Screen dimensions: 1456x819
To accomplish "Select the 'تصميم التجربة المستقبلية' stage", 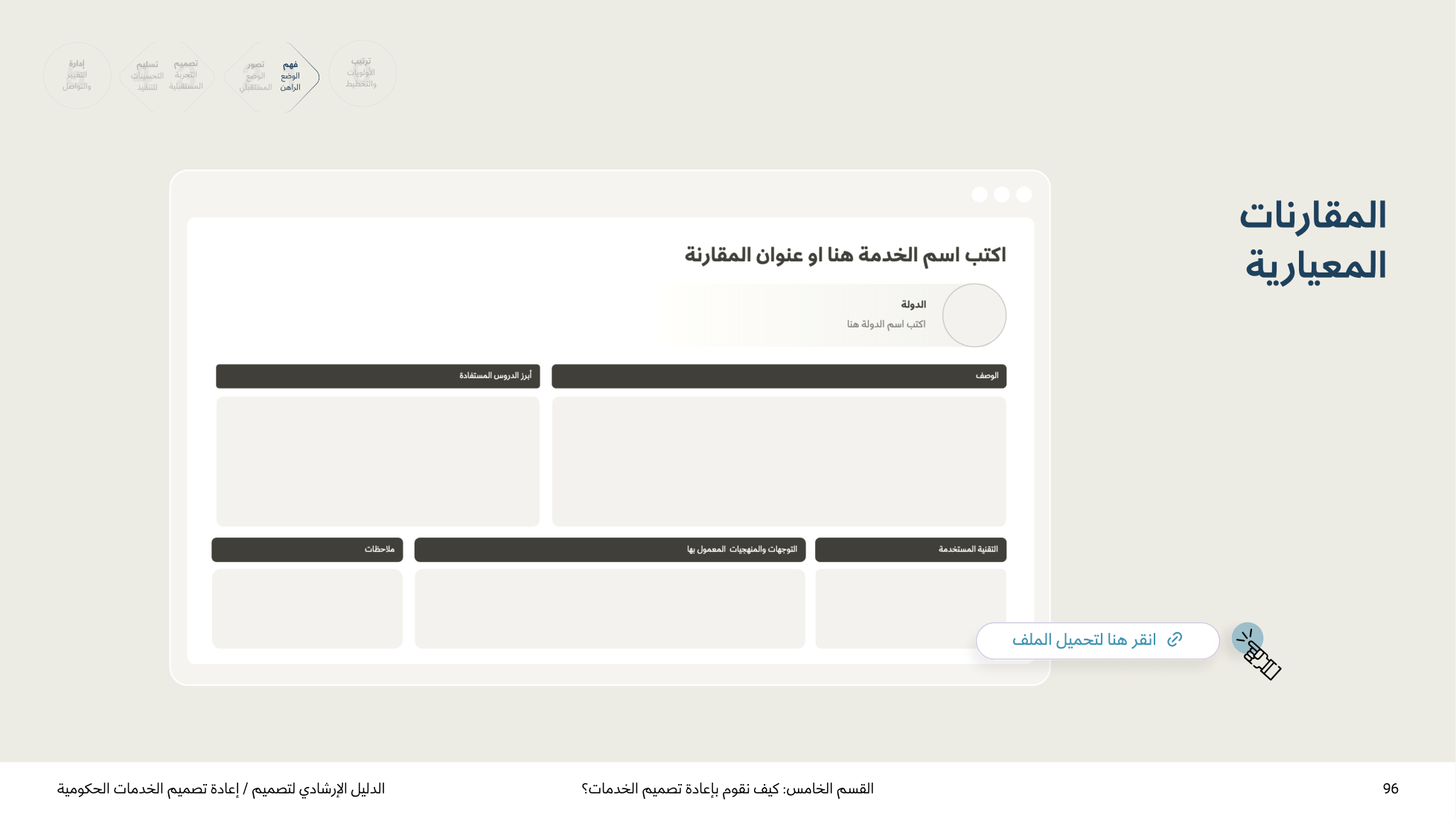I will coord(185,75).
